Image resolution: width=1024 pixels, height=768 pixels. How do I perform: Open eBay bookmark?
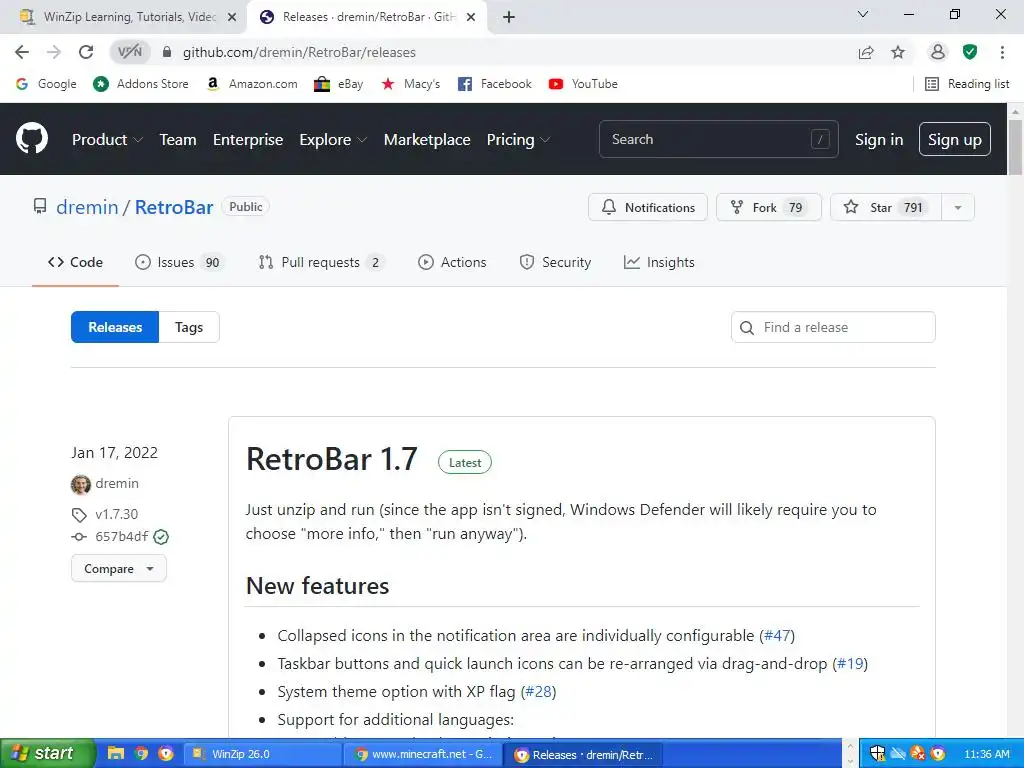(338, 84)
